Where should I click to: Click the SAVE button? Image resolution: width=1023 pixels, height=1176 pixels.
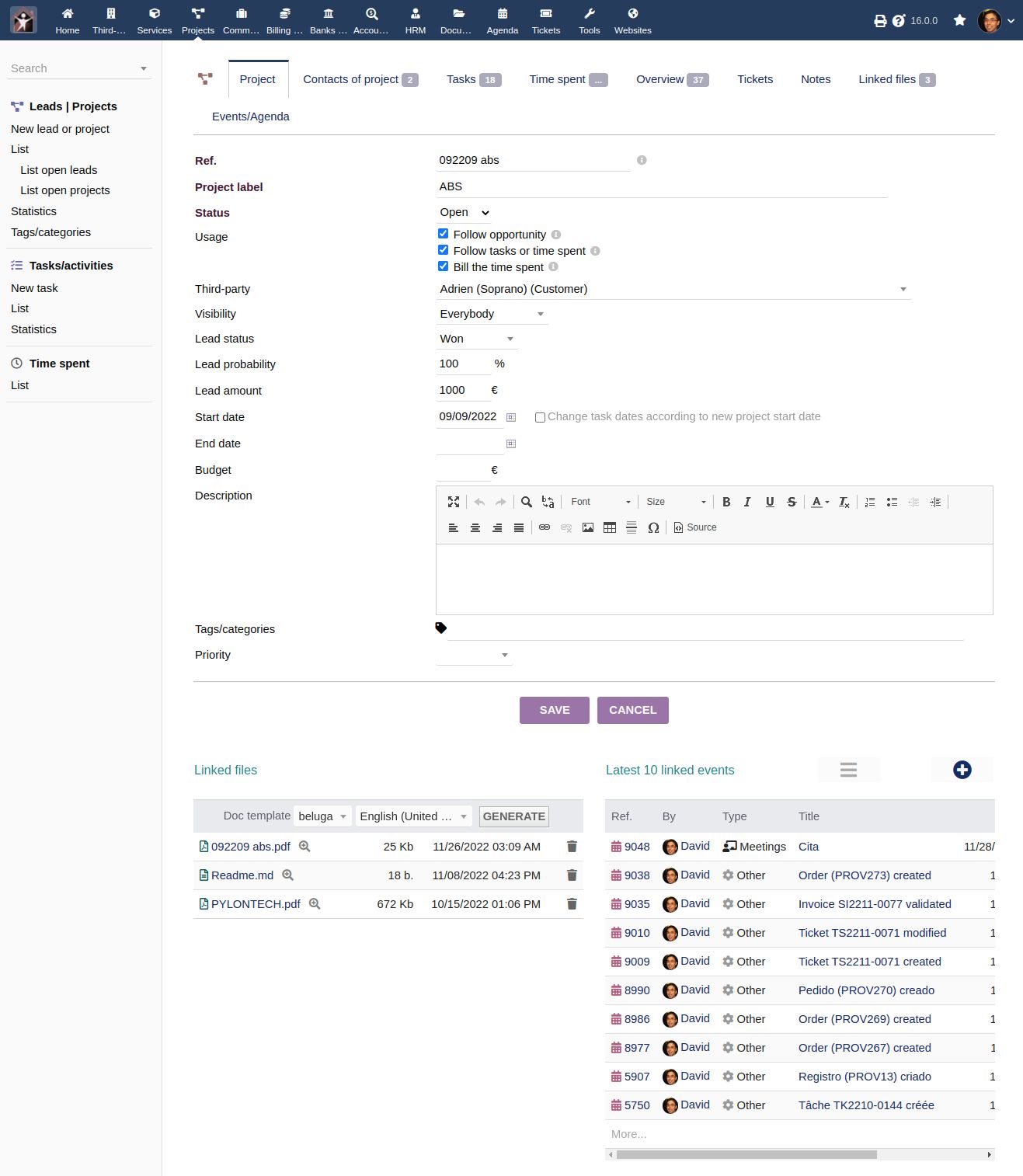(554, 710)
